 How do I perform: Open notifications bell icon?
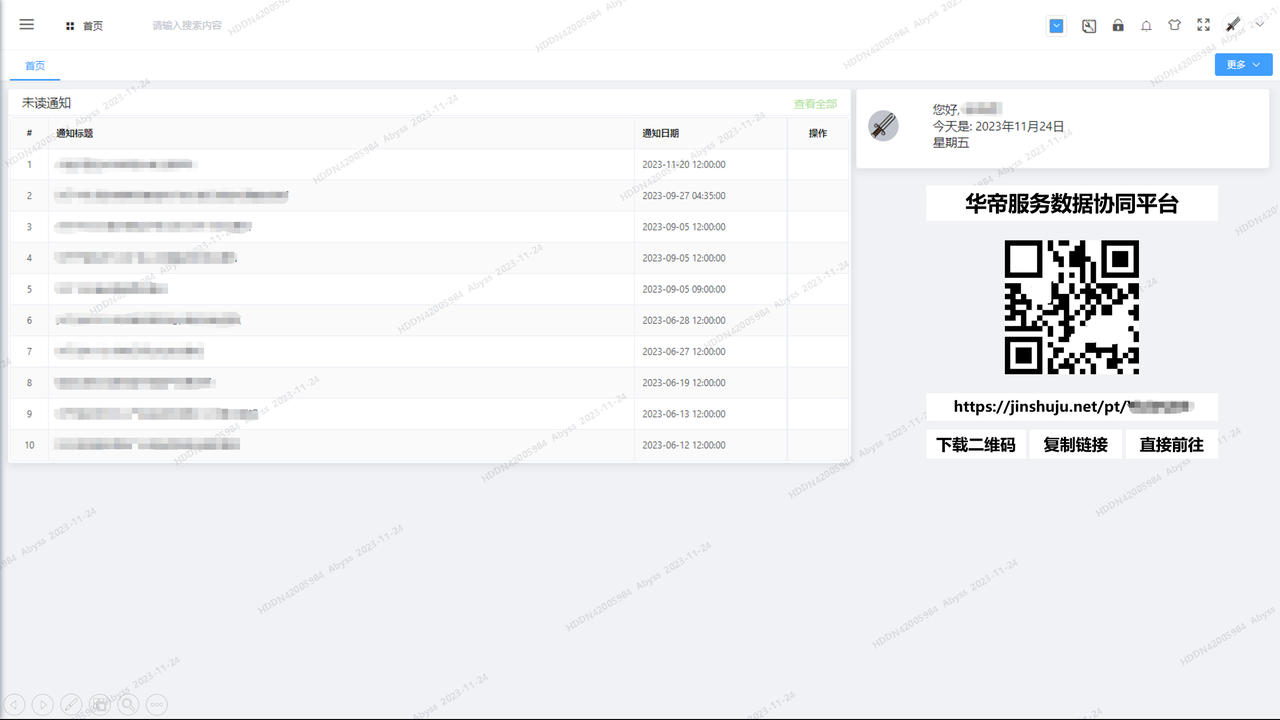pyautogui.click(x=1146, y=26)
